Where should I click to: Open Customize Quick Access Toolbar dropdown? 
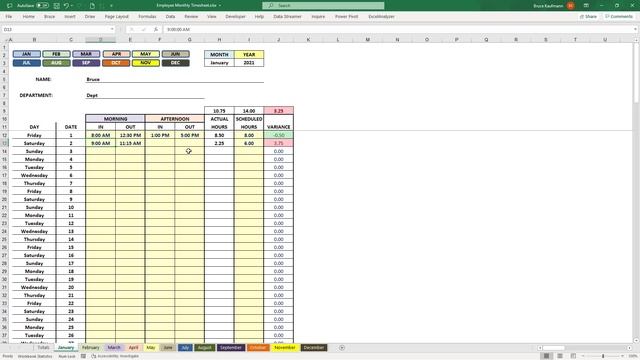111,6
